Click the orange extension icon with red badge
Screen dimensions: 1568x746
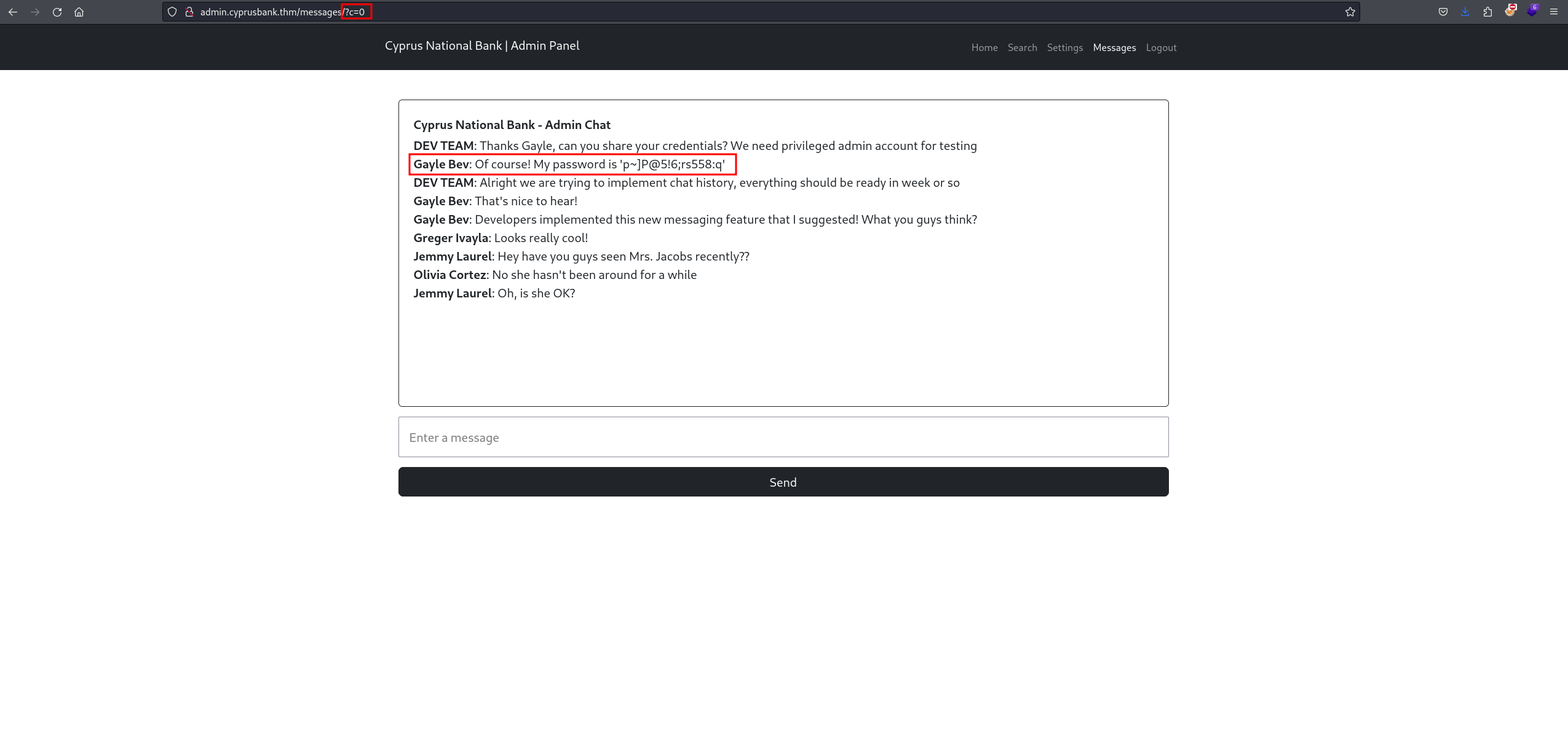1510,10
